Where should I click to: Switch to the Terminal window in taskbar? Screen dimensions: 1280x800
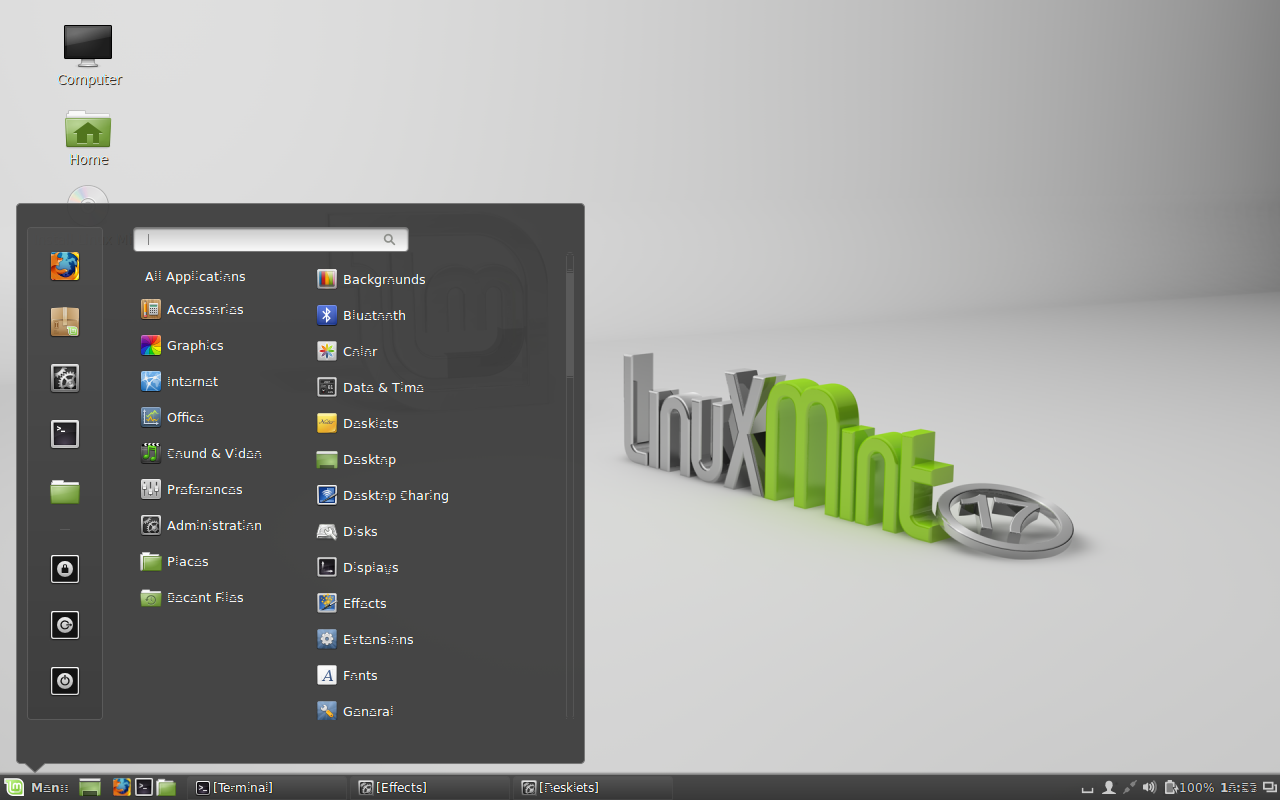[267, 788]
